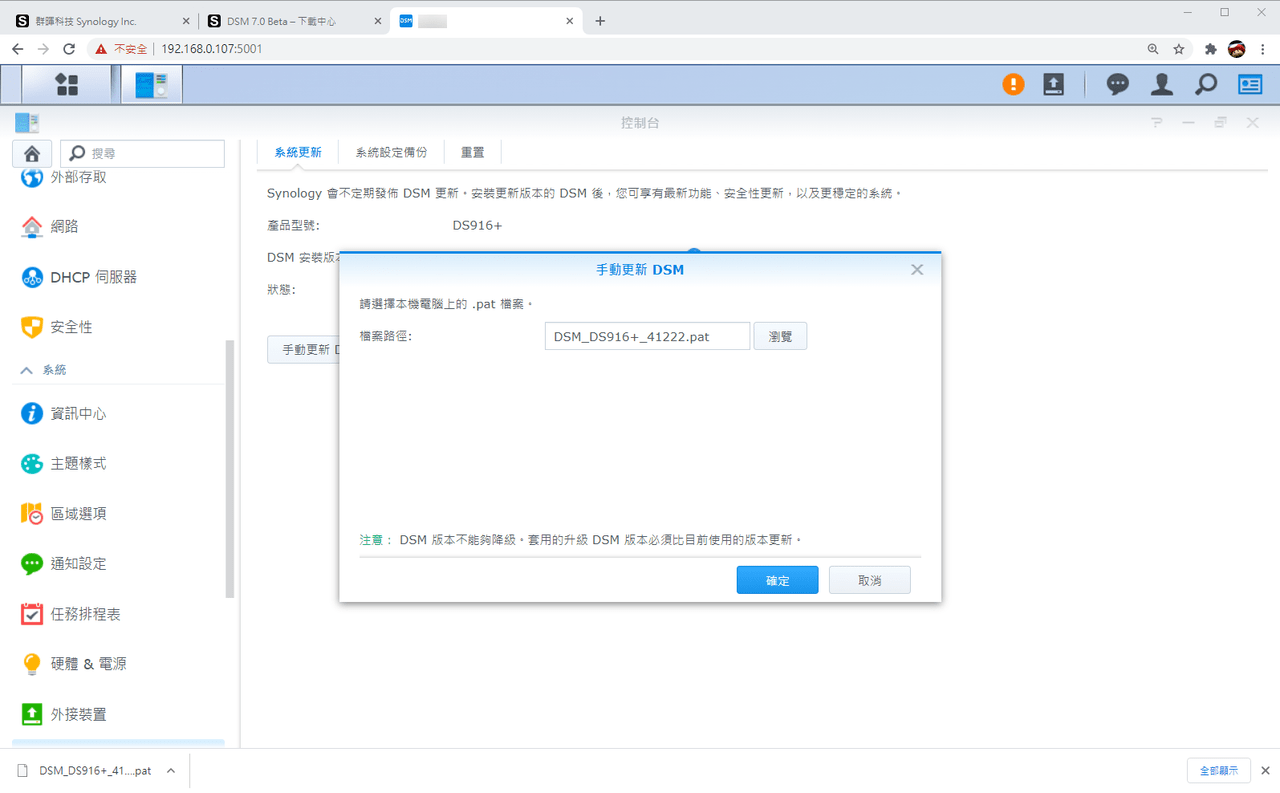Open the widgets panel icon
The width and height of the screenshot is (1280, 793).
click(1250, 85)
